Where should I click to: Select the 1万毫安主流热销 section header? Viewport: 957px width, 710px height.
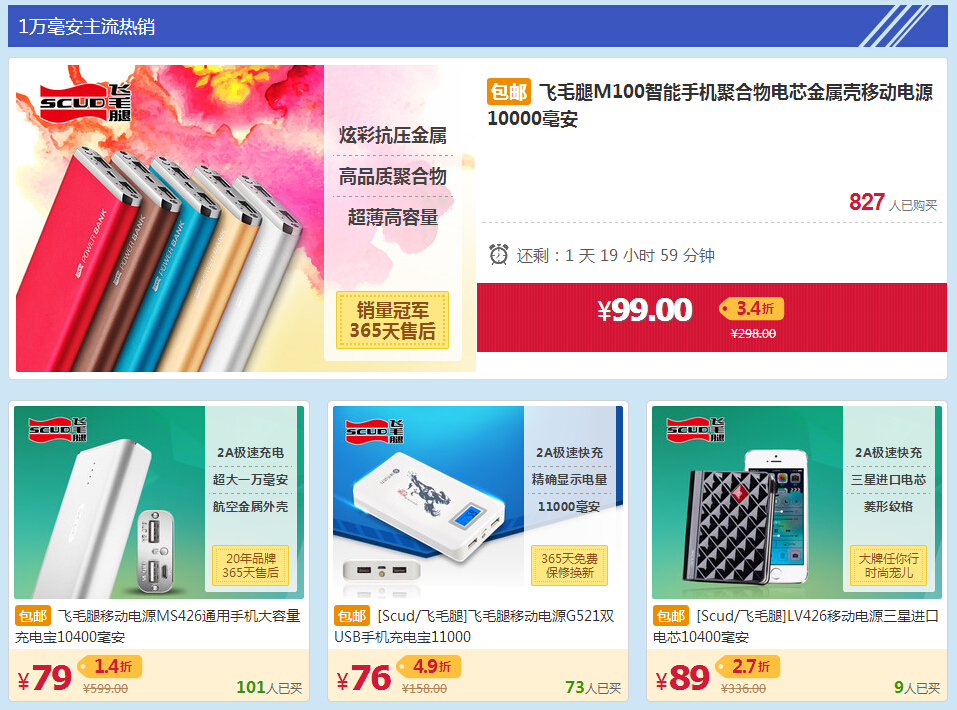[x=477, y=26]
